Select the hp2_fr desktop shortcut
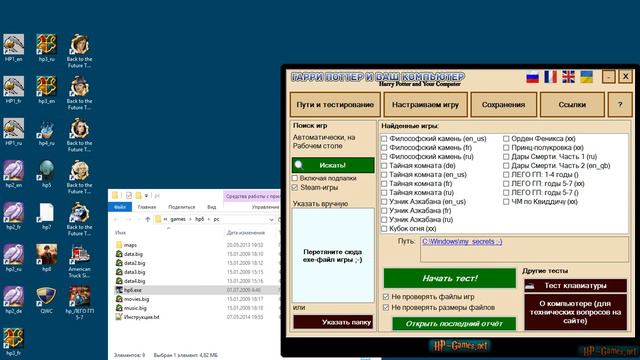The height and width of the screenshot is (360, 640). (13, 216)
